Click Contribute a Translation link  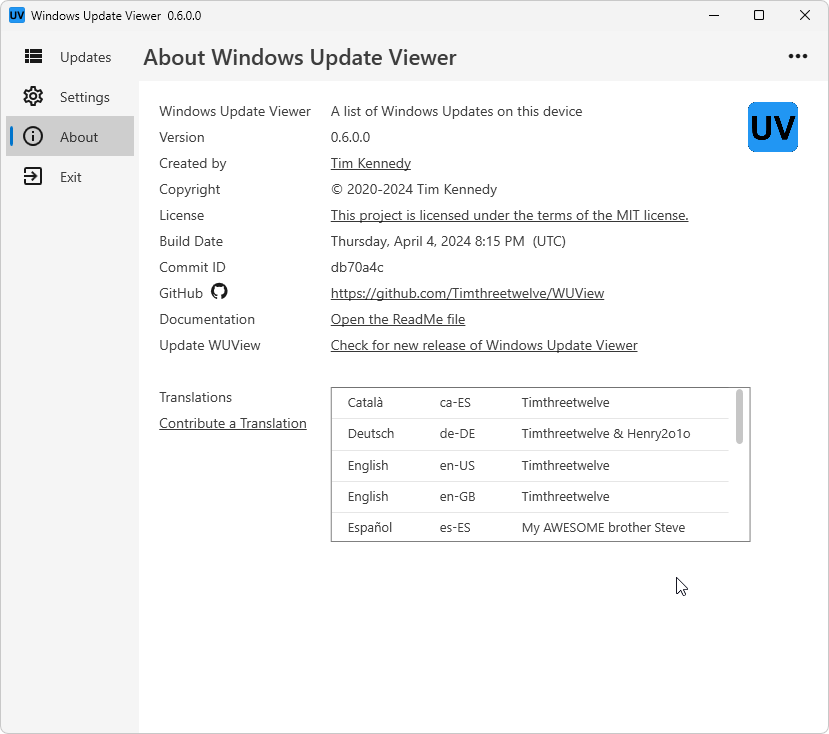point(233,424)
